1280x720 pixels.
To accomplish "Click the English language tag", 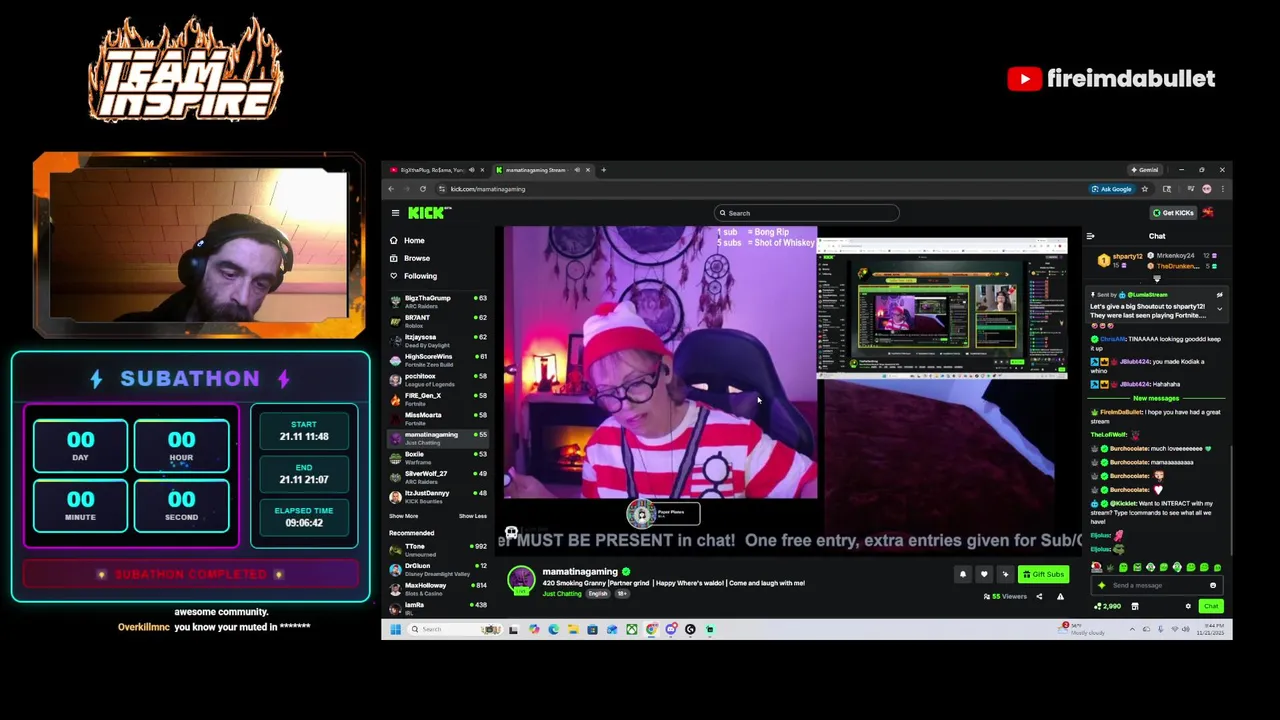I will point(598,594).
